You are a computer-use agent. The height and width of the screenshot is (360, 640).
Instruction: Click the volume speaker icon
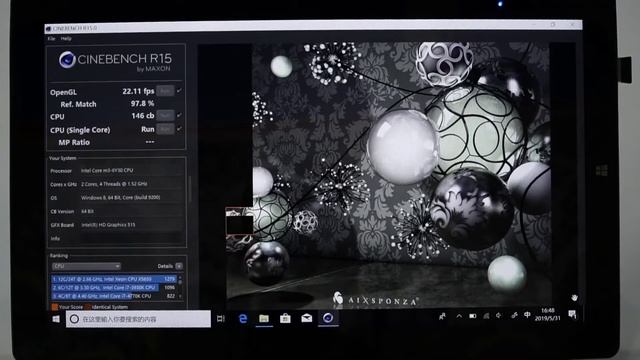[499, 316]
